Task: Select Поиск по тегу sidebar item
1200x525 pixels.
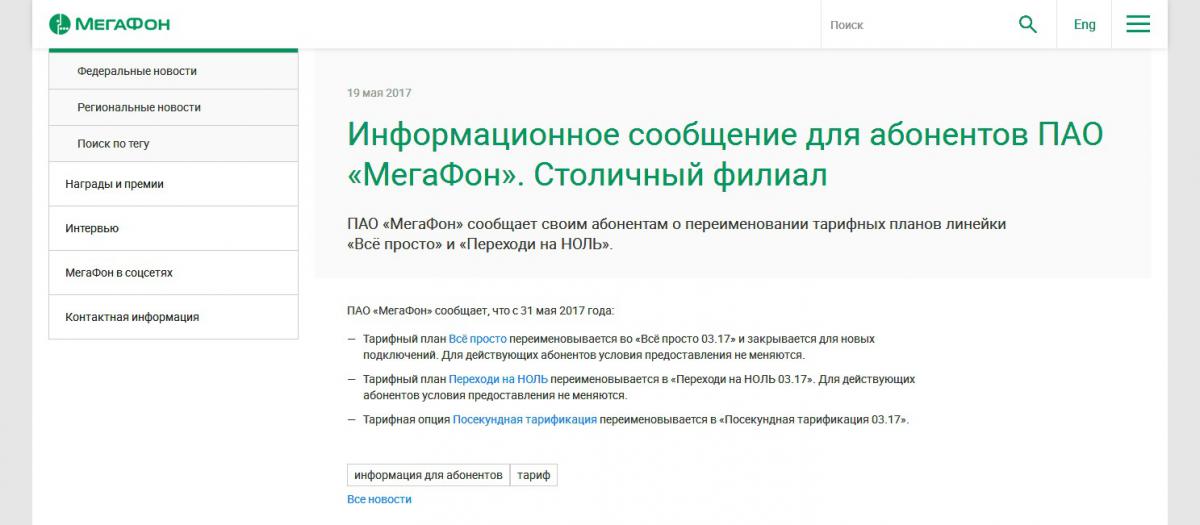Action: click(x=113, y=143)
